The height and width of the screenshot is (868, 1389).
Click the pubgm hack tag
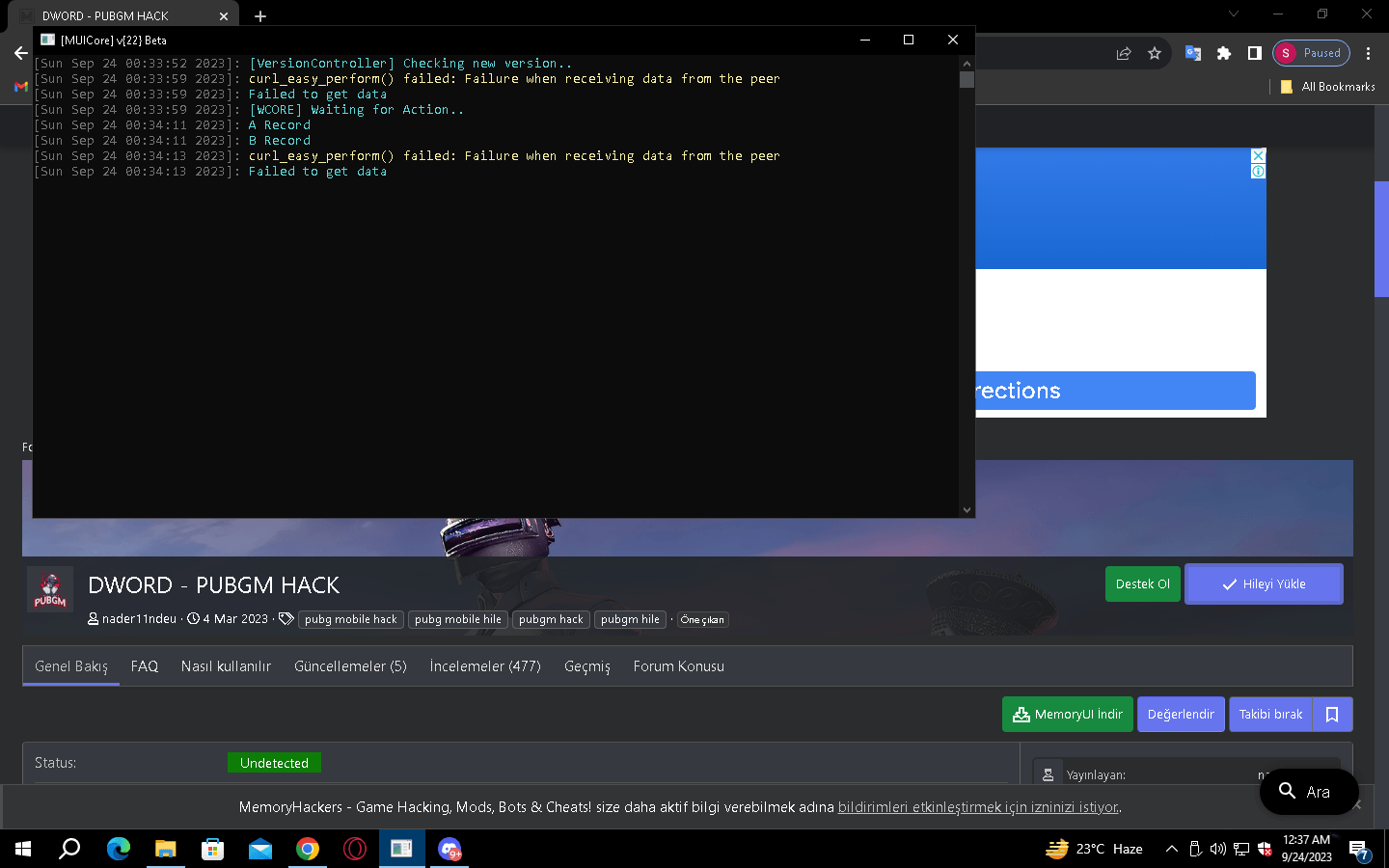pos(551,620)
